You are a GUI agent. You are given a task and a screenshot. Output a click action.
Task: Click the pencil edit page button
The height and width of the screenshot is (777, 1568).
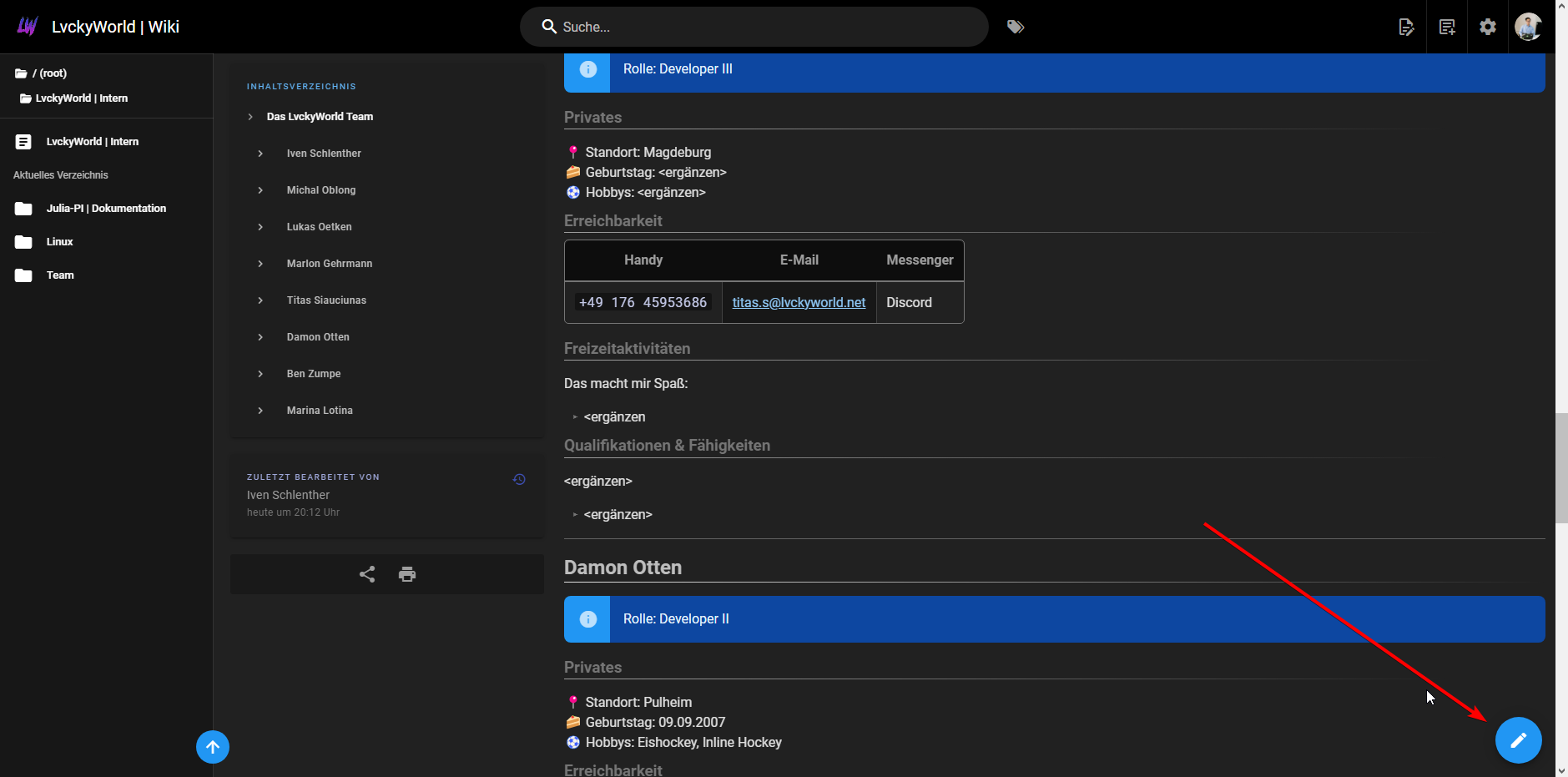pyautogui.click(x=1518, y=740)
